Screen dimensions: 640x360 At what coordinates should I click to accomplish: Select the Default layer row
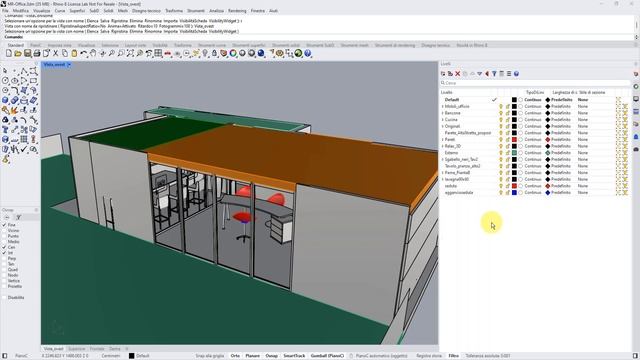click(x=535, y=100)
